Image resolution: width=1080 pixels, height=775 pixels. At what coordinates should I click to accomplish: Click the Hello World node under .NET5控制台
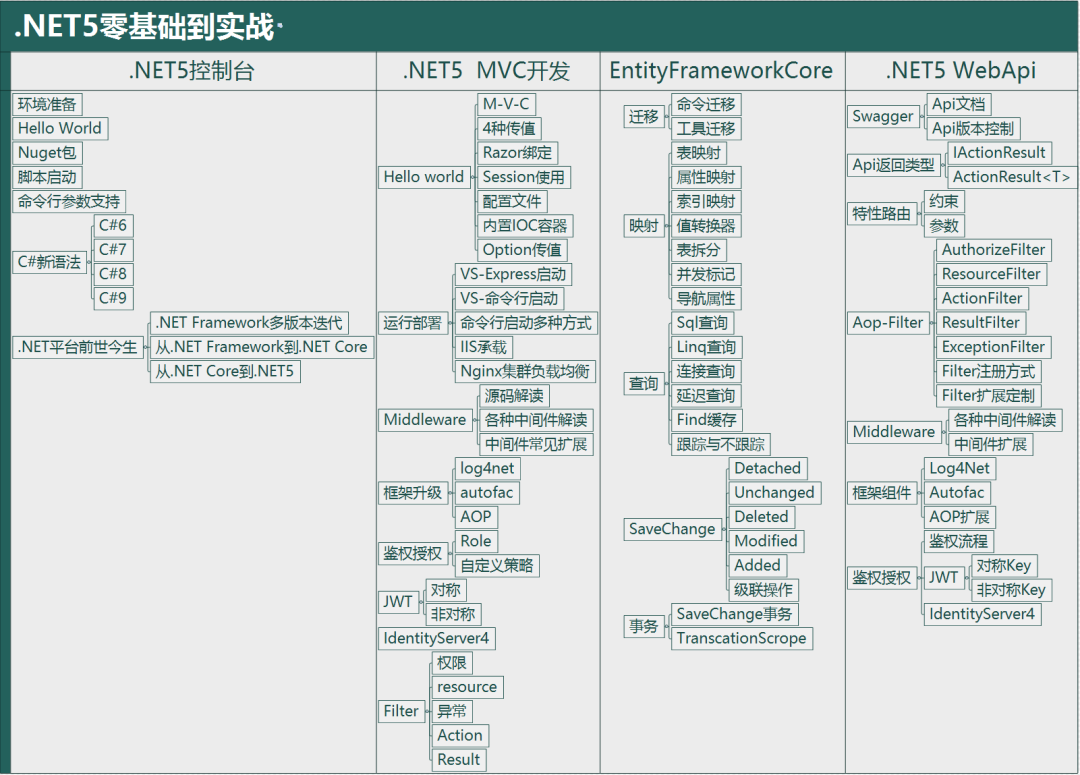[60, 129]
